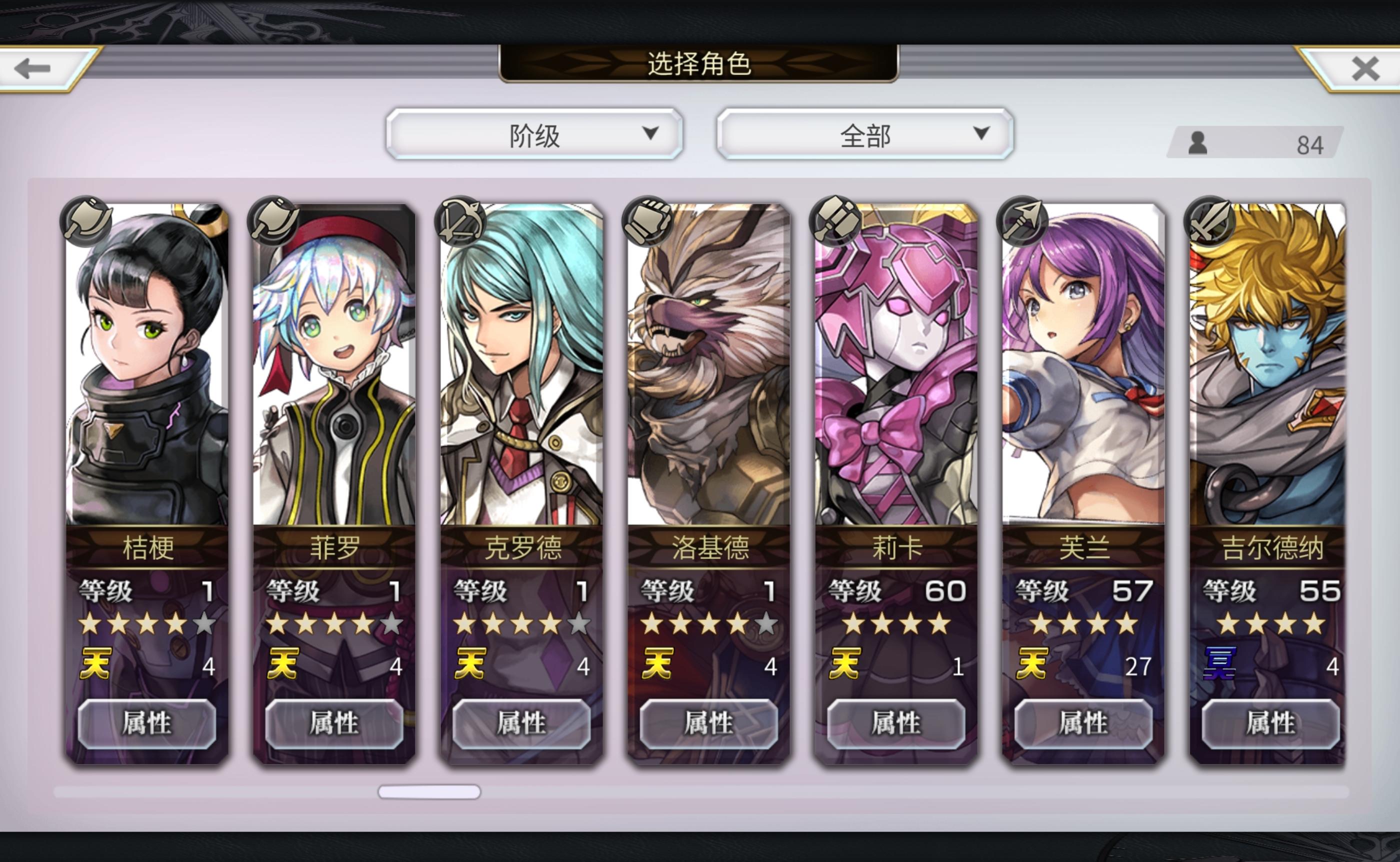View 属性 of 芙兰
The width and height of the screenshot is (1400, 862).
[x=1083, y=723]
